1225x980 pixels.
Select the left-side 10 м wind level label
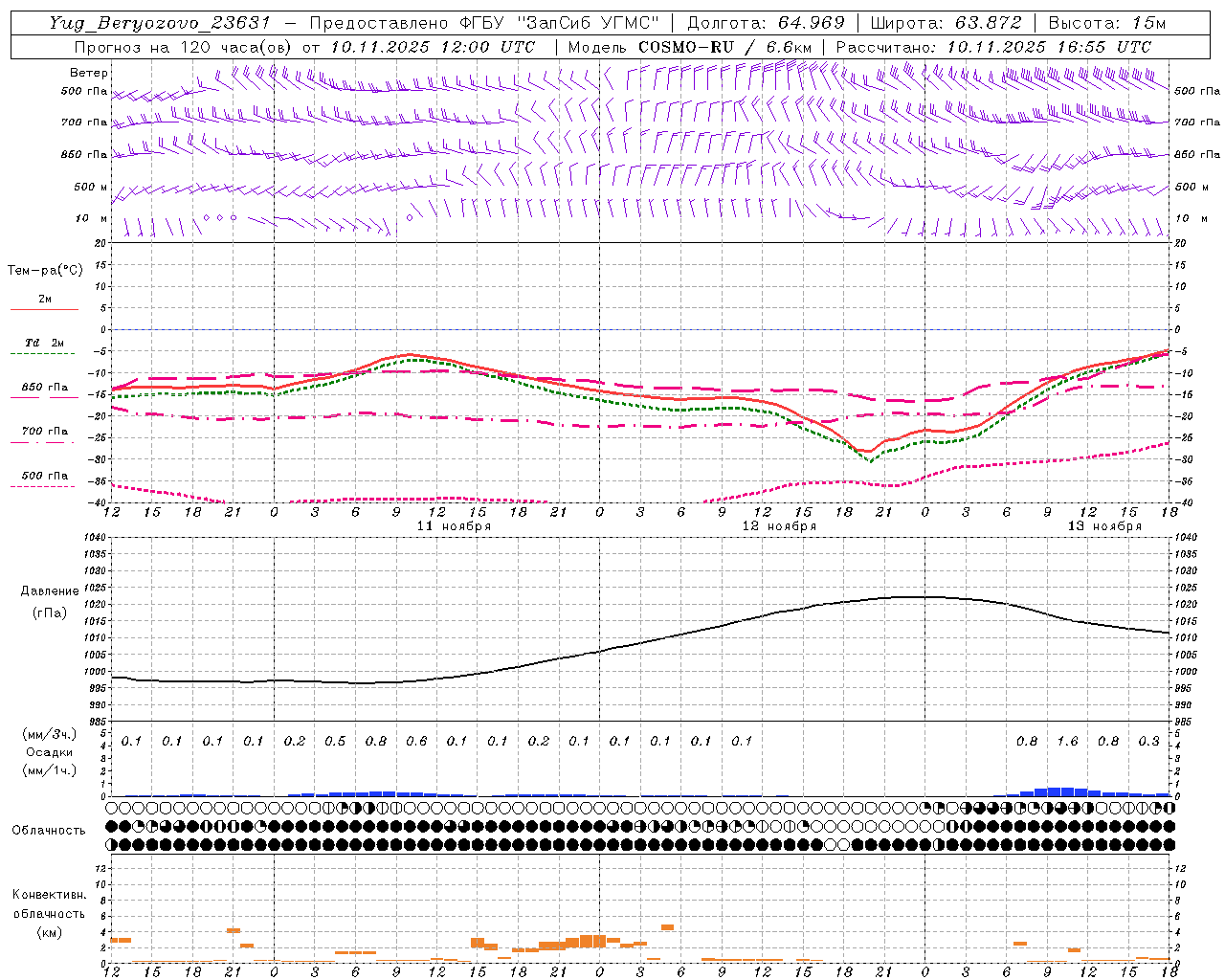coord(91,218)
